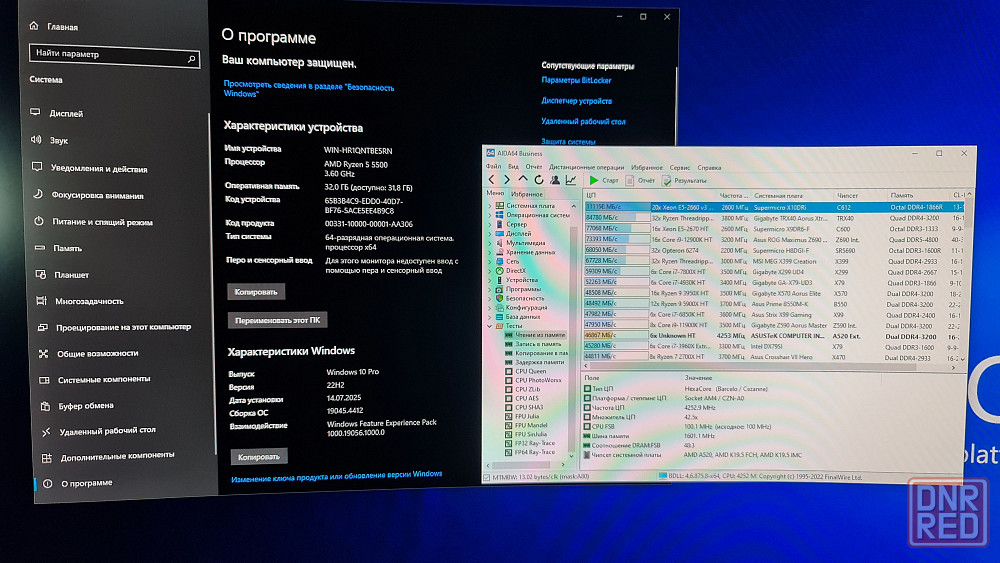Open the Вид menu in AIDA64
This screenshot has width=1000, height=563.
coord(513,167)
